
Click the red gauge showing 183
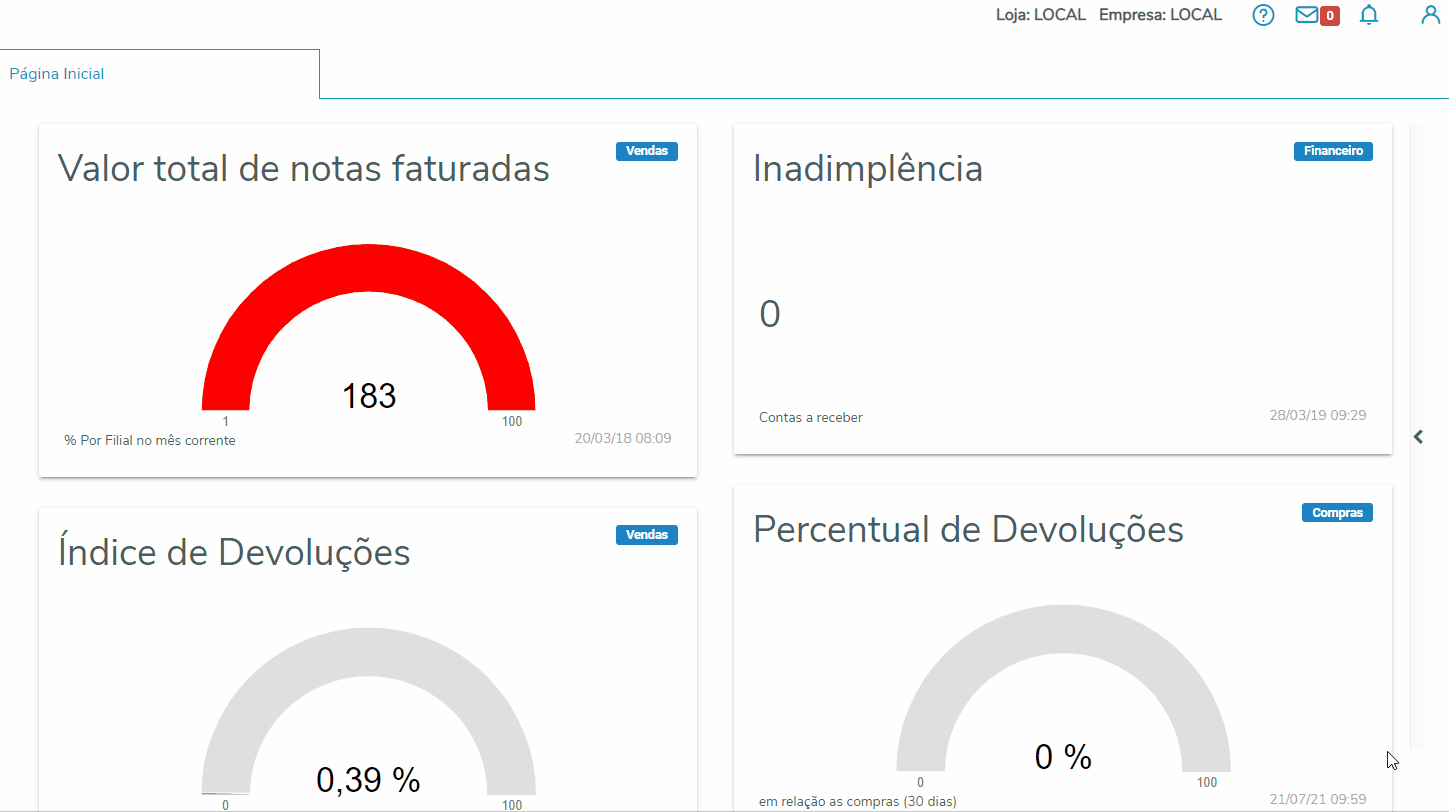368,327
